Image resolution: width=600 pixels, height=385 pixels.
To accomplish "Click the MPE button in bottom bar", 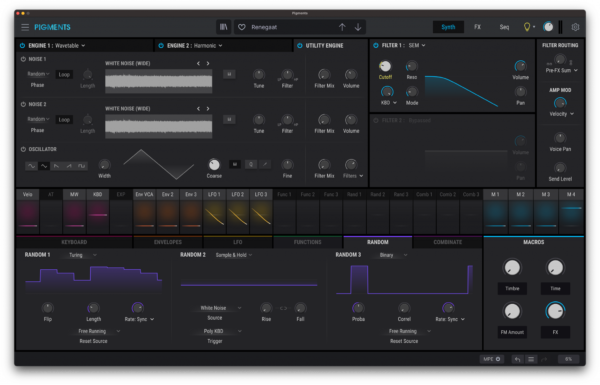I will (x=491, y=359).
